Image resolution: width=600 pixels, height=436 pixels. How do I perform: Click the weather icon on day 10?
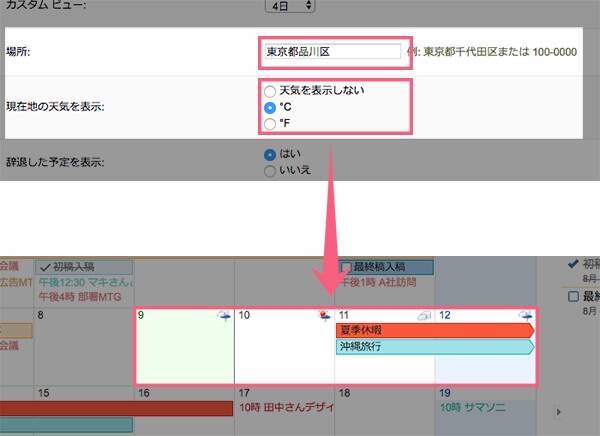(325, 316)
